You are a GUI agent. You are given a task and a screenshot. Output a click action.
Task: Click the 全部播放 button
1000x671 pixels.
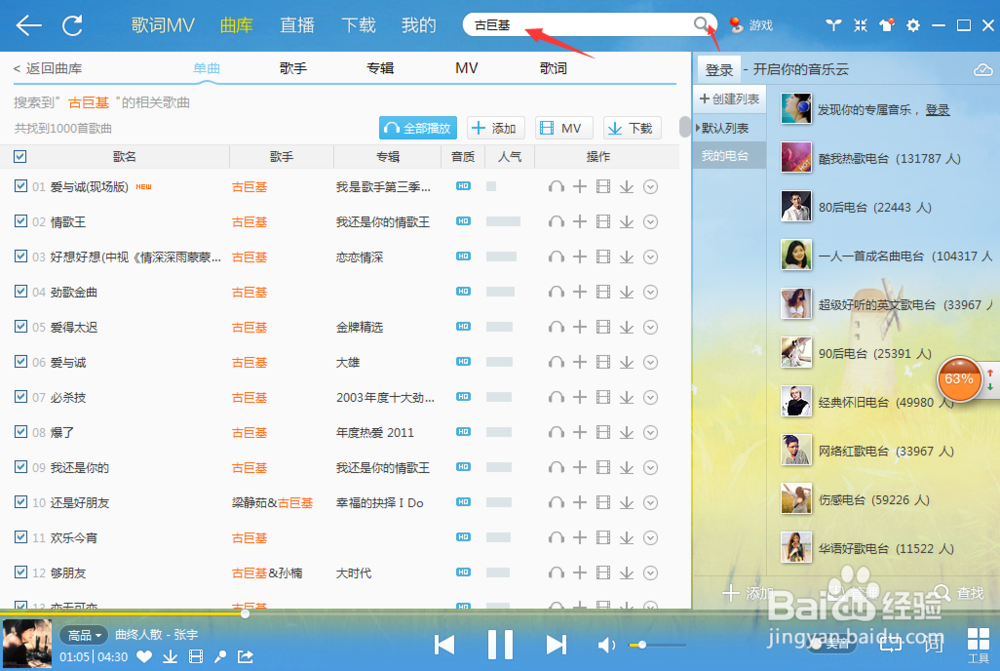[418, 128]
